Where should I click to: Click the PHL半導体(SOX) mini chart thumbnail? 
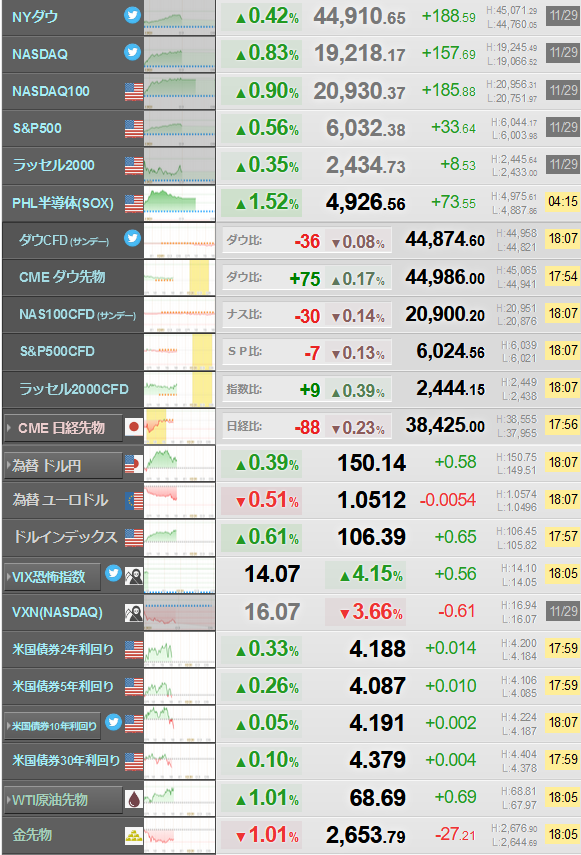pos(179,203)
